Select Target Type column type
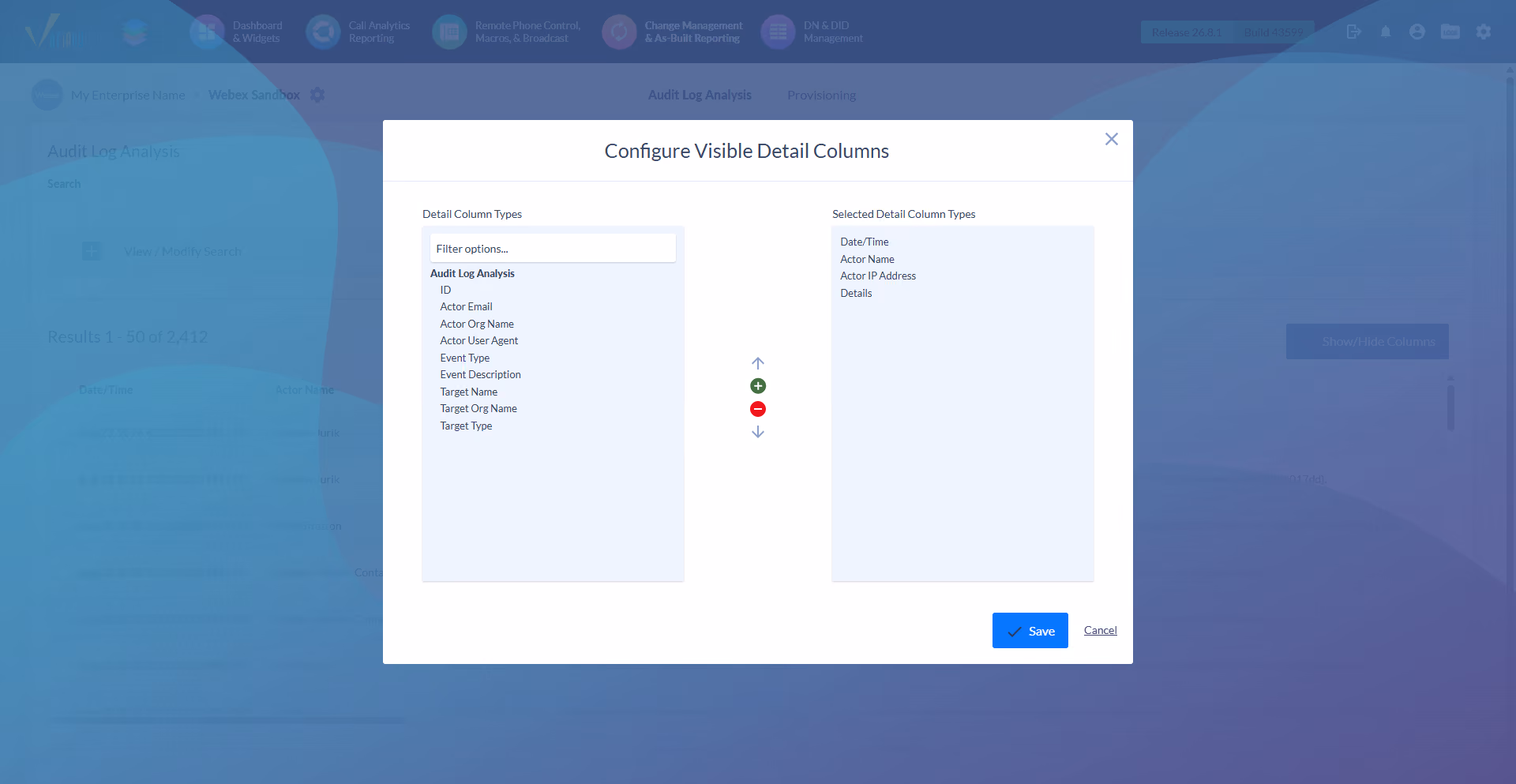1516x784 pixels. click(x=466, y=426)
